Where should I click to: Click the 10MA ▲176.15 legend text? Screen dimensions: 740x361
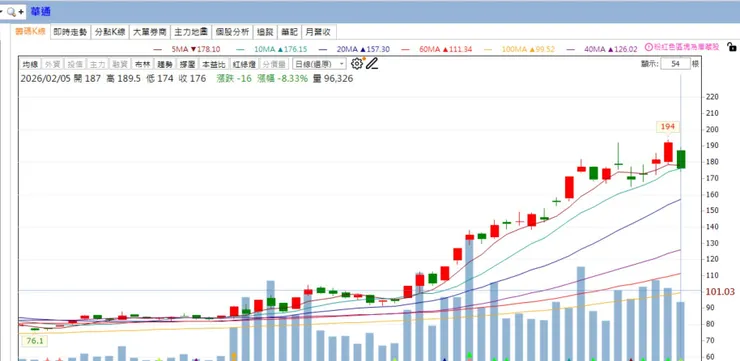[x=281, y=49]
